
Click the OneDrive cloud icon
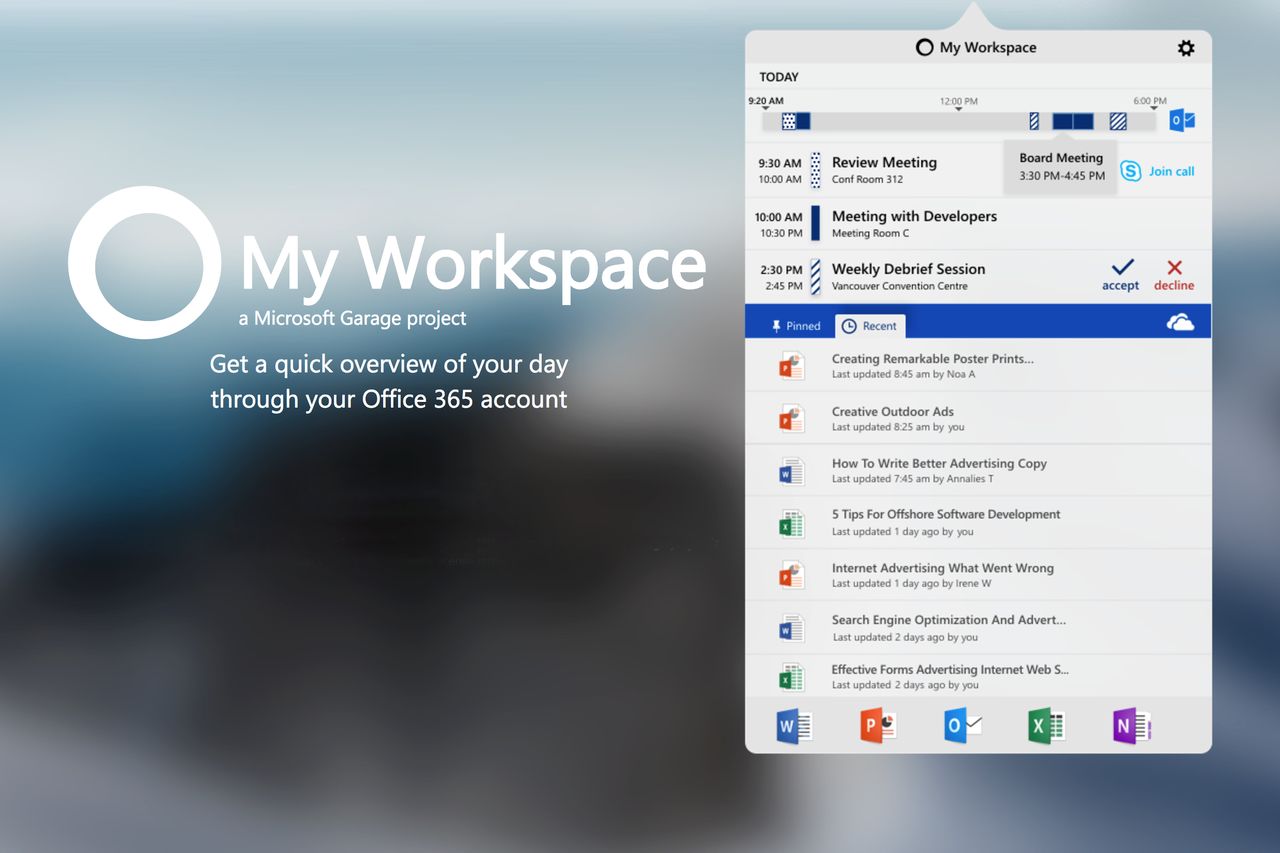coord(1180,321)
